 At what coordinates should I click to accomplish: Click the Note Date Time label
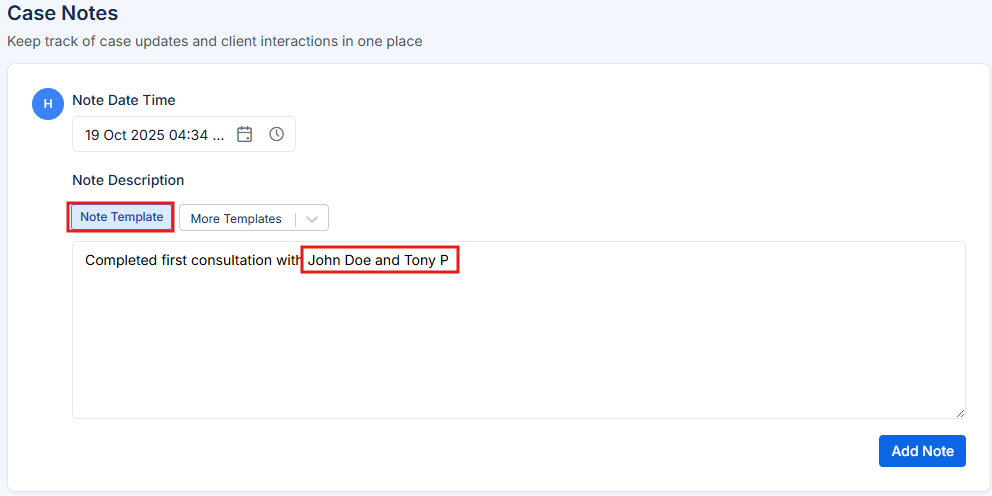coord(124,100)
